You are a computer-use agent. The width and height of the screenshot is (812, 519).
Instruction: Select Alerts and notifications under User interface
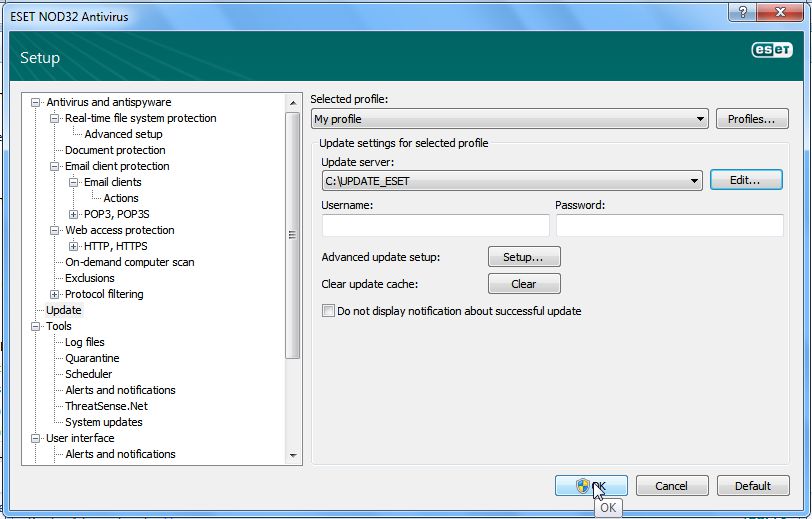point(120,454)
